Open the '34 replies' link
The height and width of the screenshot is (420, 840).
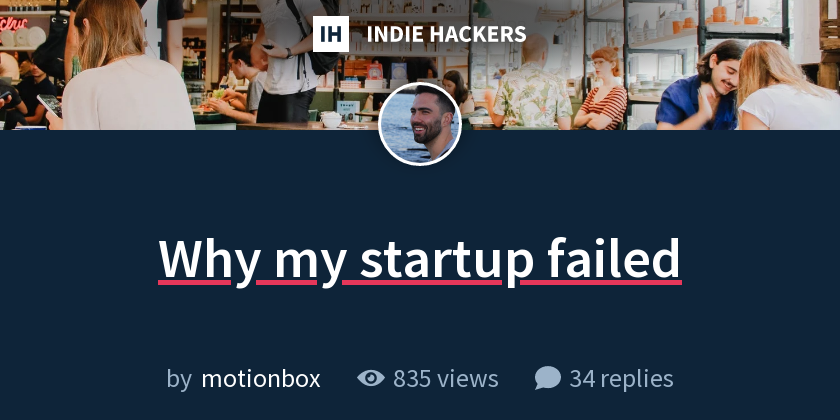click(621, 379)
